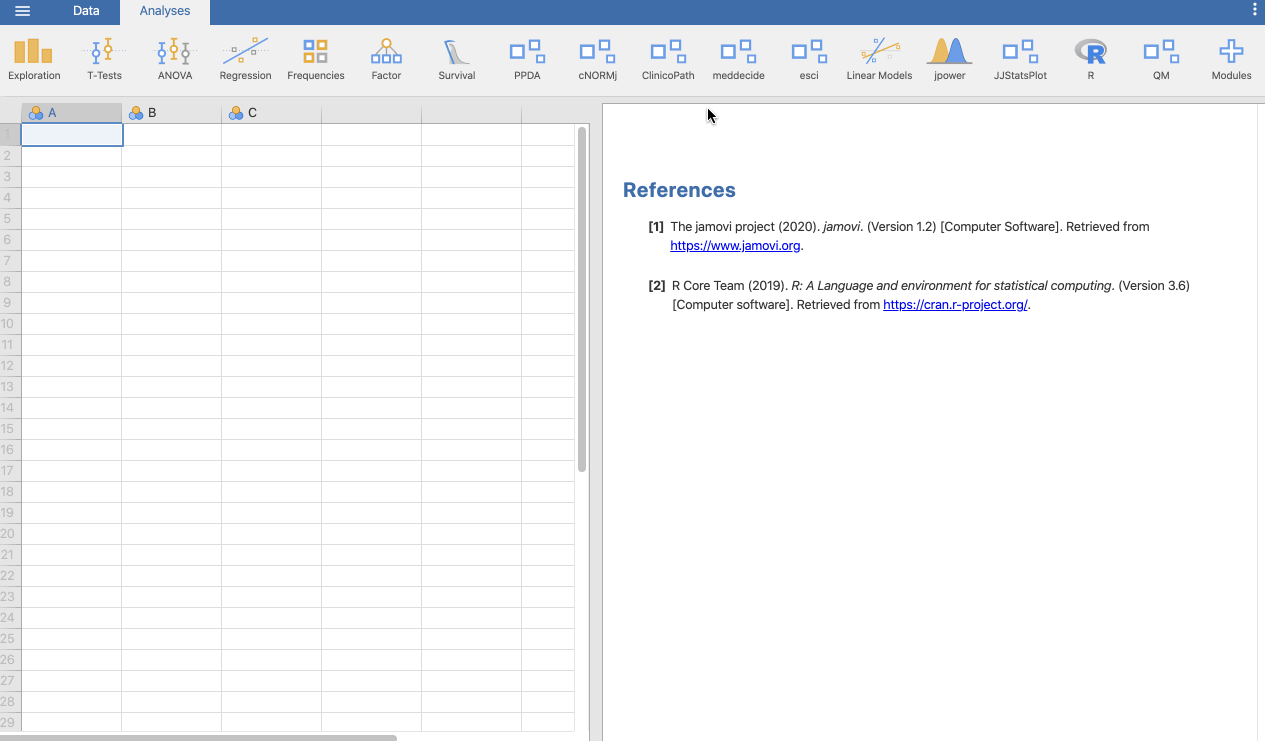Select row number 1 header

[10, 134]
